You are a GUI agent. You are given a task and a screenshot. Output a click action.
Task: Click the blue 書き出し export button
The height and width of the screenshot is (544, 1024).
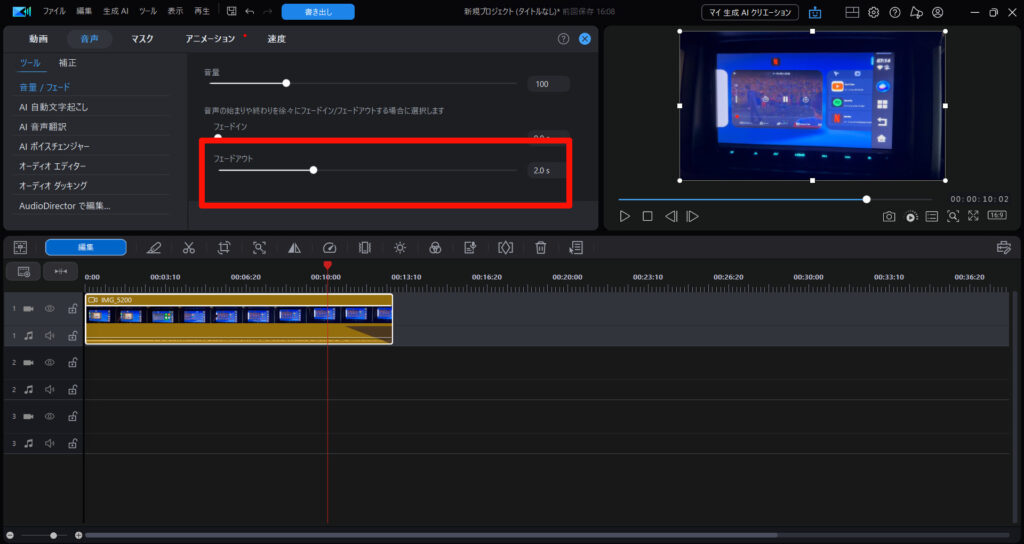[x=318, y=12]
